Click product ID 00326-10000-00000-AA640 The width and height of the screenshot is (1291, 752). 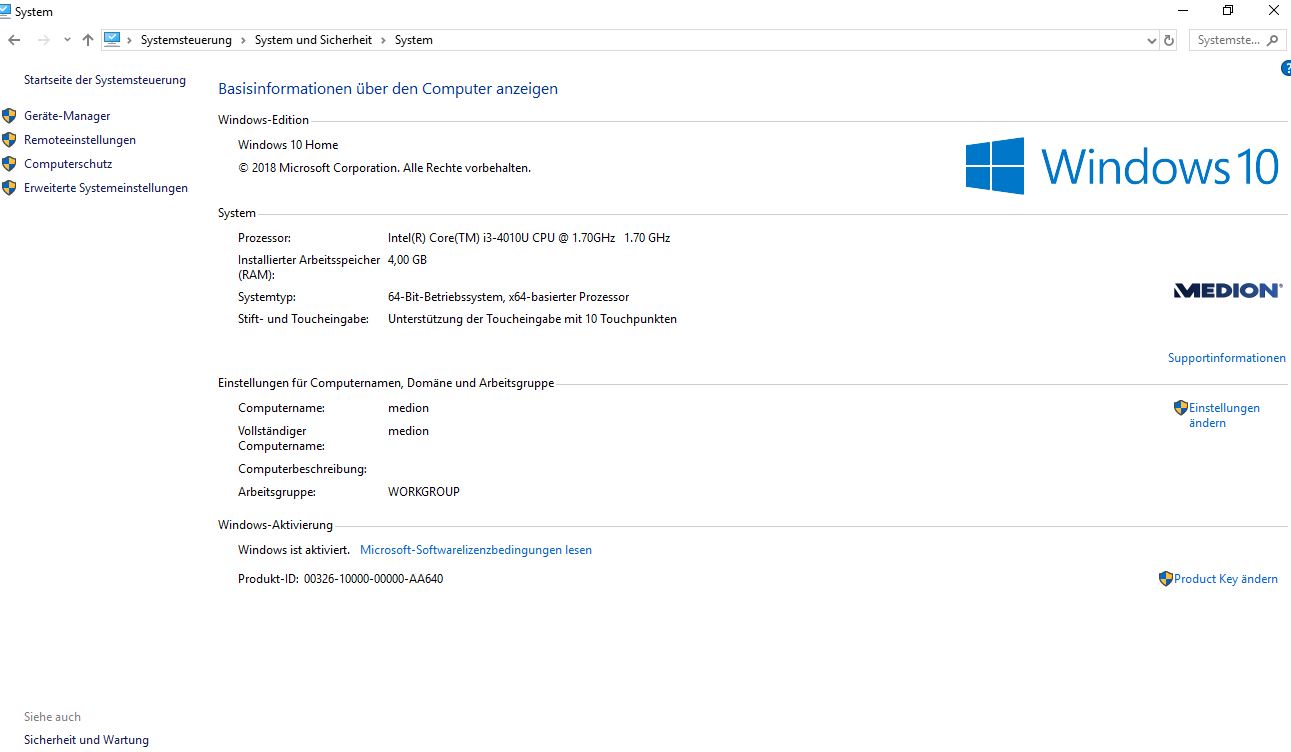click(x=373, y=579)
